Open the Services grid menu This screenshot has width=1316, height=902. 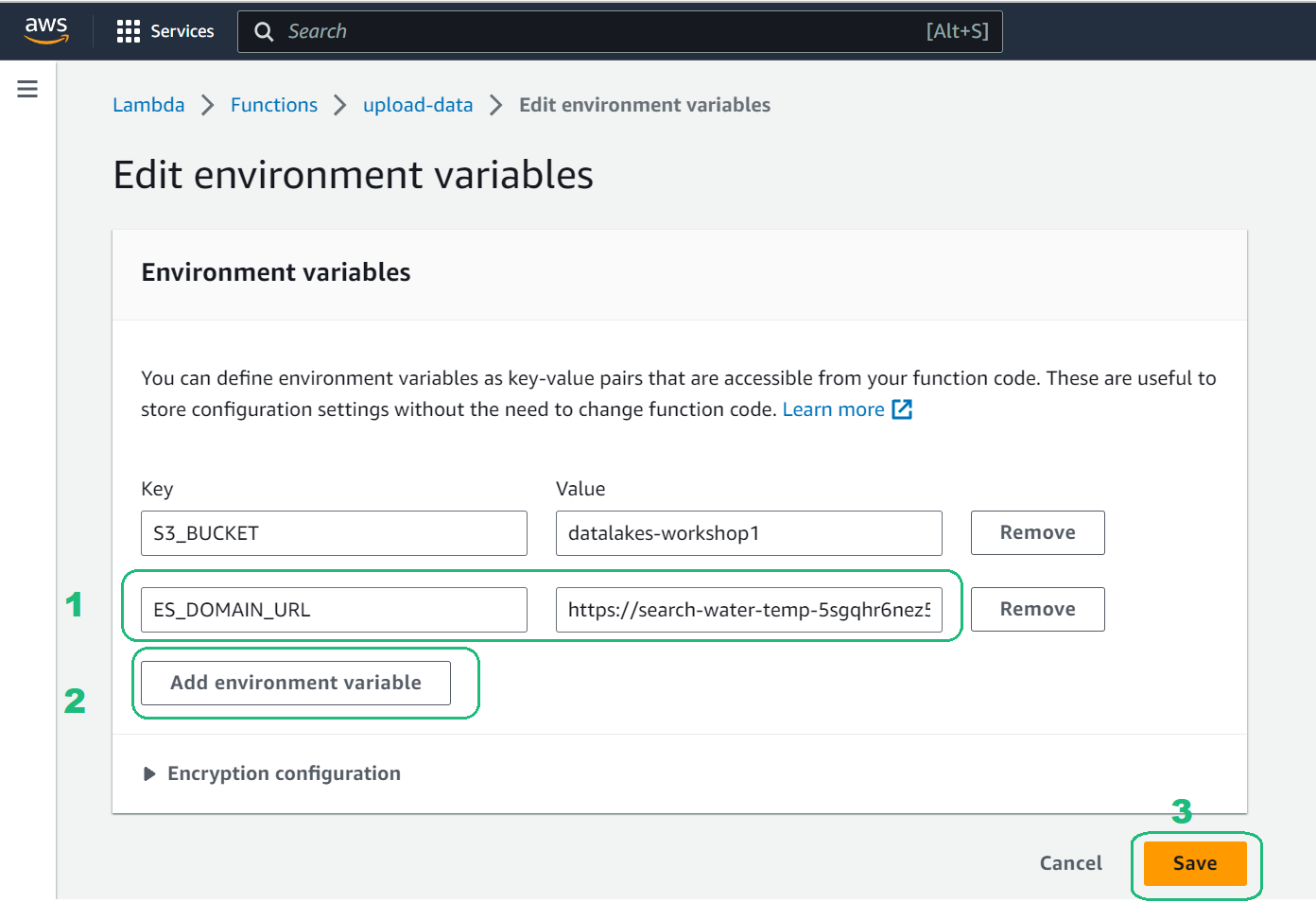click(x=129, y=31)
